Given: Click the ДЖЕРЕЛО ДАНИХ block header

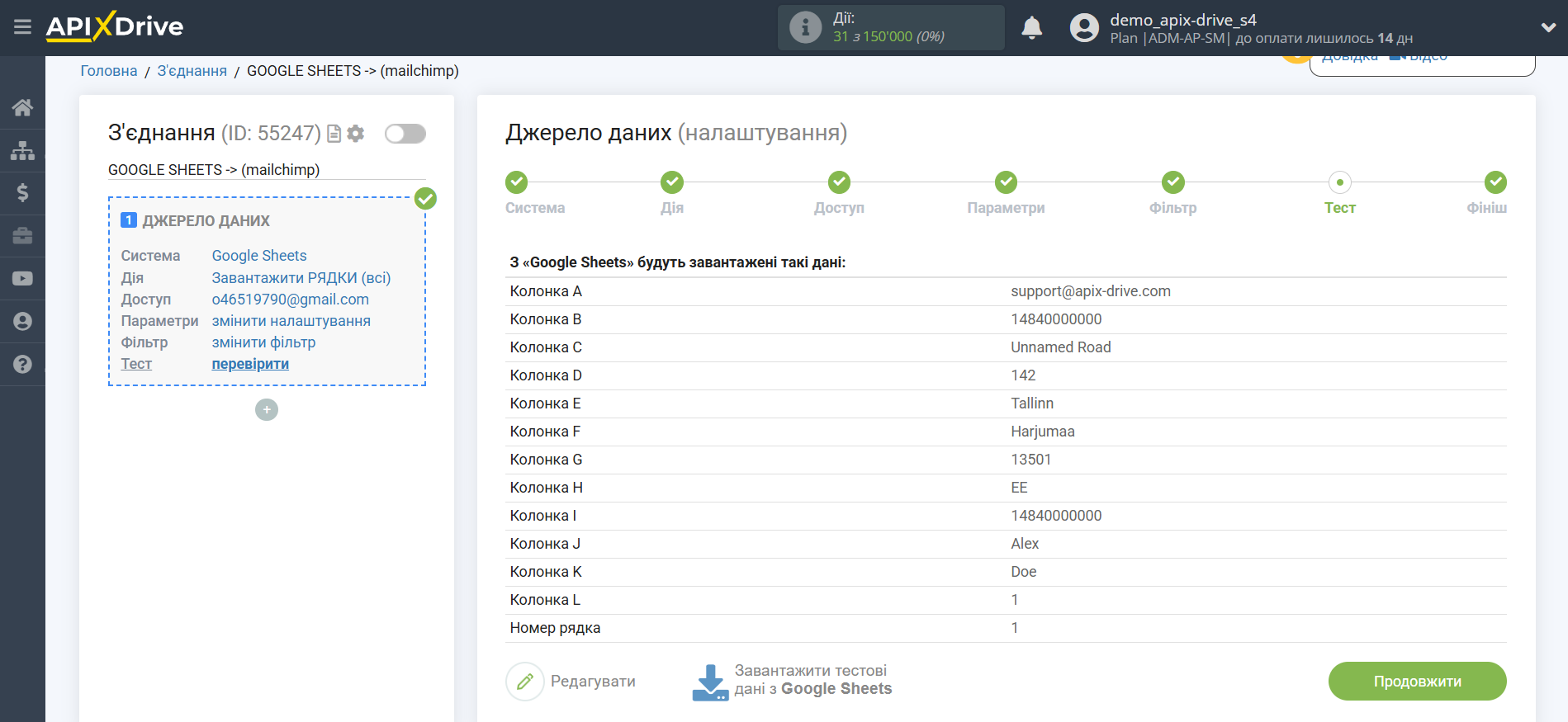Looking at the screenshot, I should point(206,220).
